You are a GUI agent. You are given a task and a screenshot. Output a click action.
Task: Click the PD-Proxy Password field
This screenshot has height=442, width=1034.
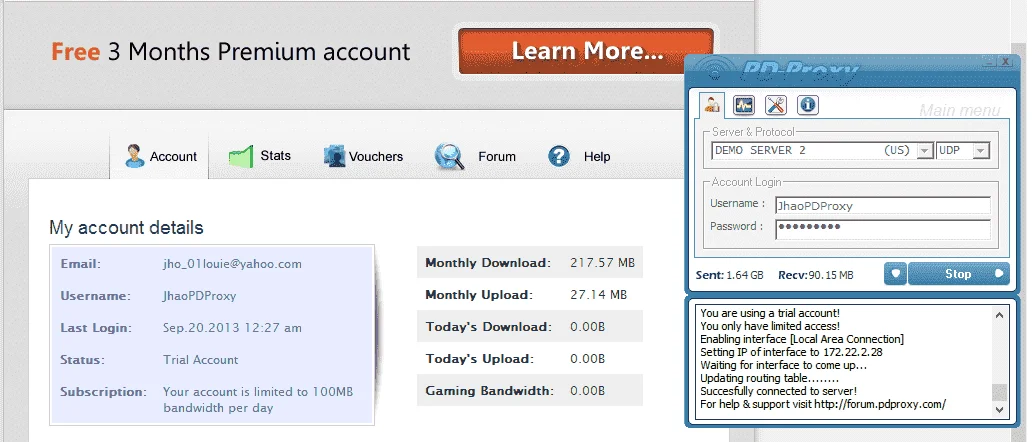coord(883,228)
